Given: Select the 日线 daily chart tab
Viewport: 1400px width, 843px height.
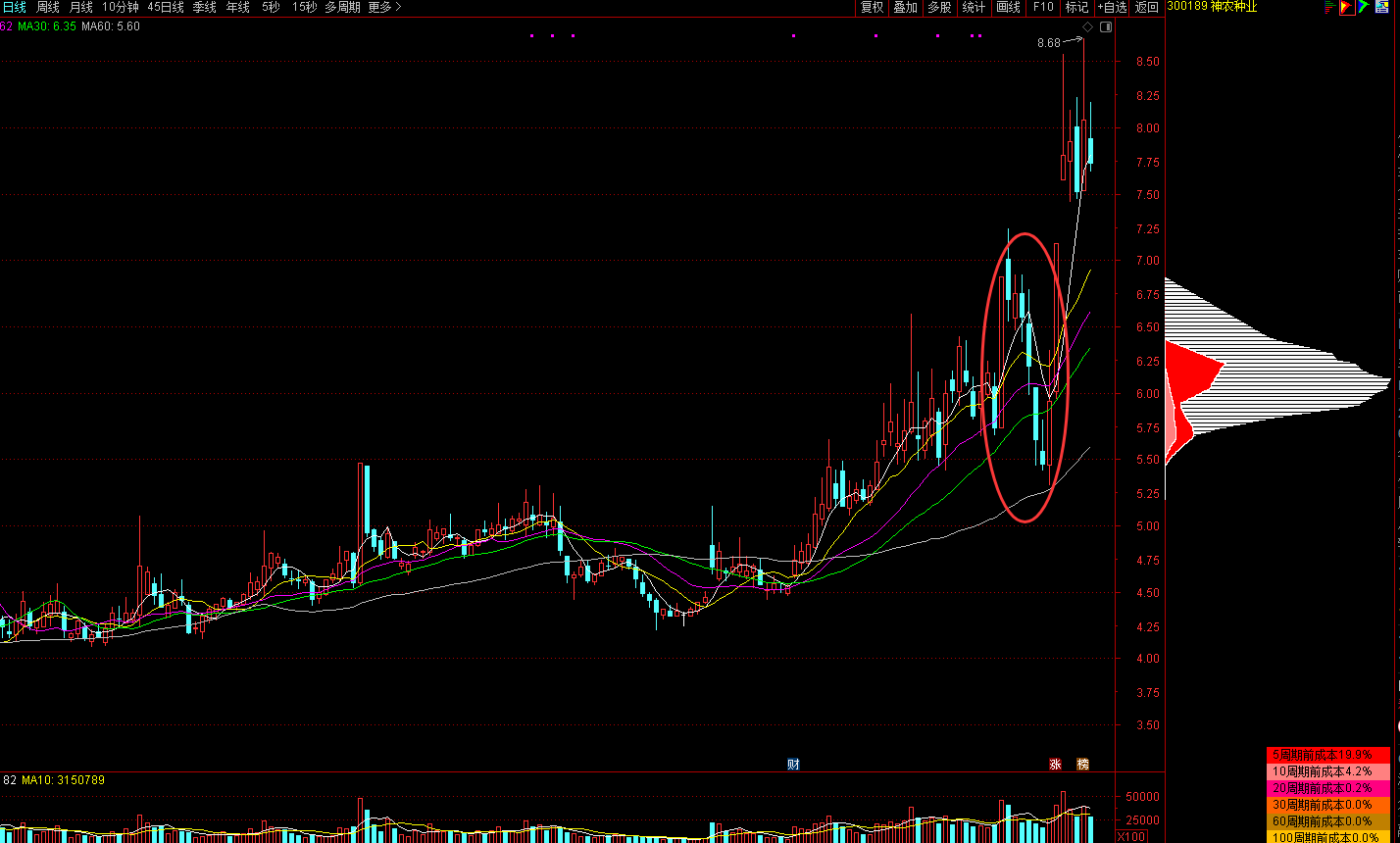Looking at the screenshot, I should click(14, 7).
